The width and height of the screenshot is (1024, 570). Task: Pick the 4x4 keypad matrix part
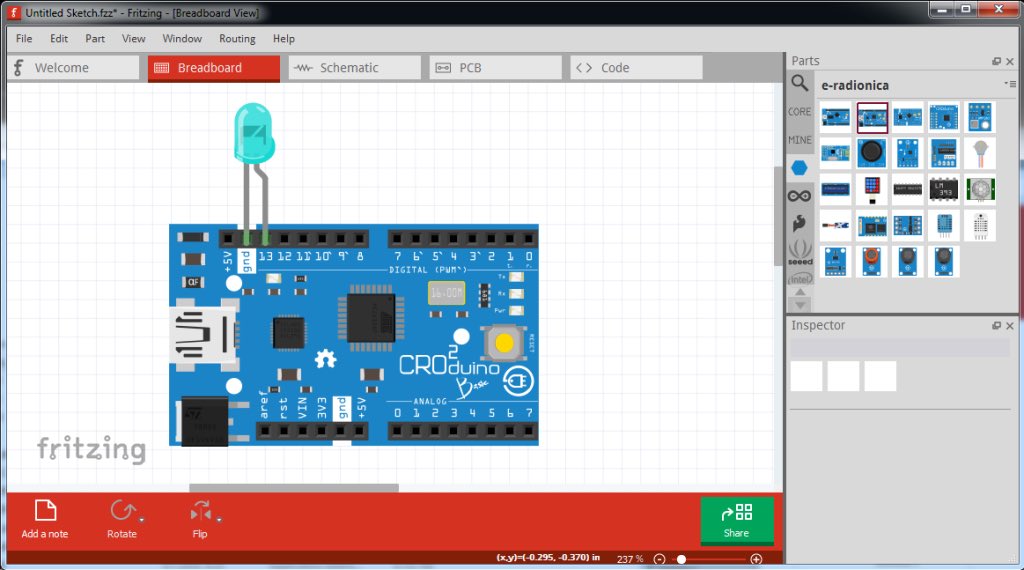[x=872, y=189]
